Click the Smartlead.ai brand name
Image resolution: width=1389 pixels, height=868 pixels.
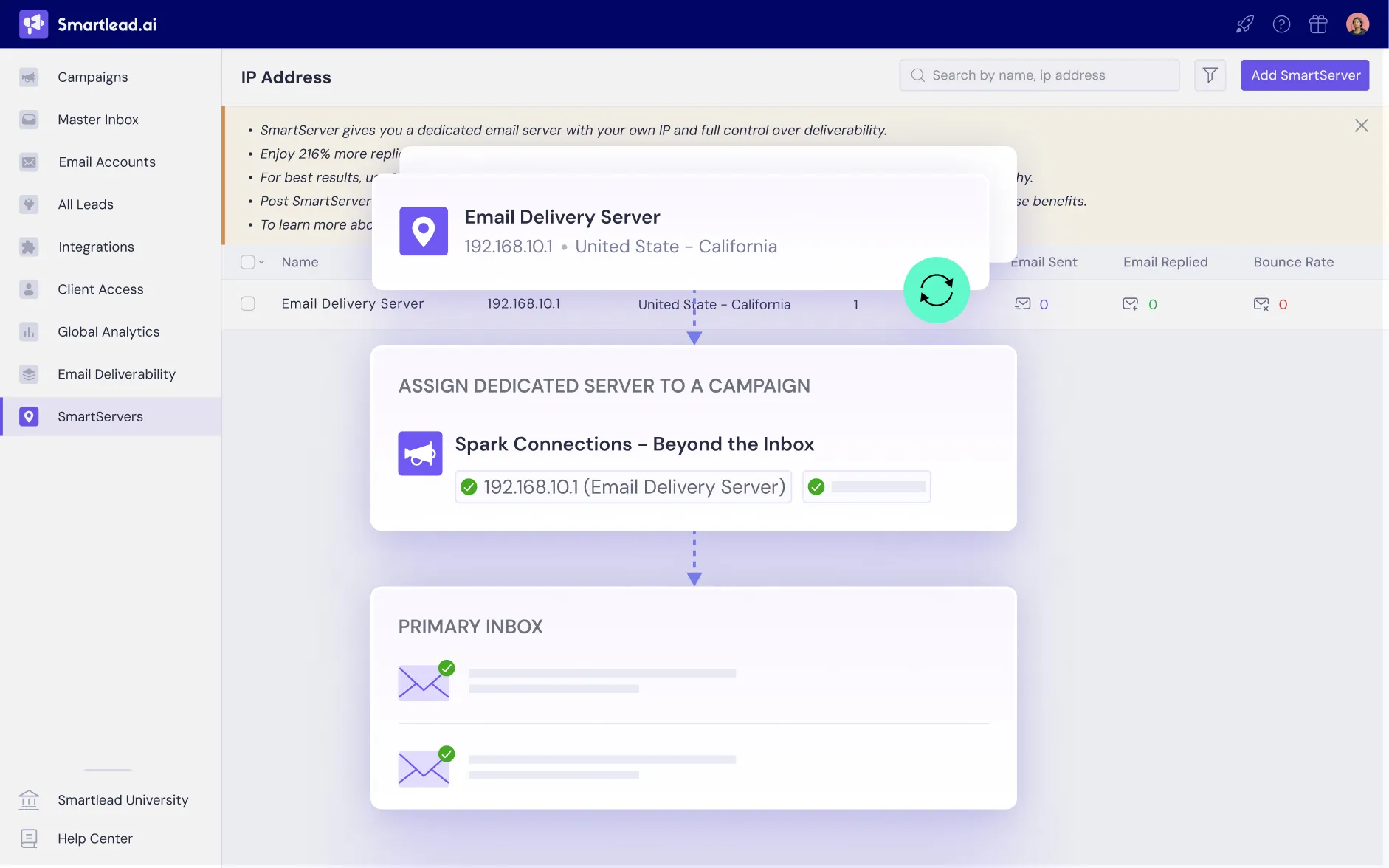coord(107,24)
